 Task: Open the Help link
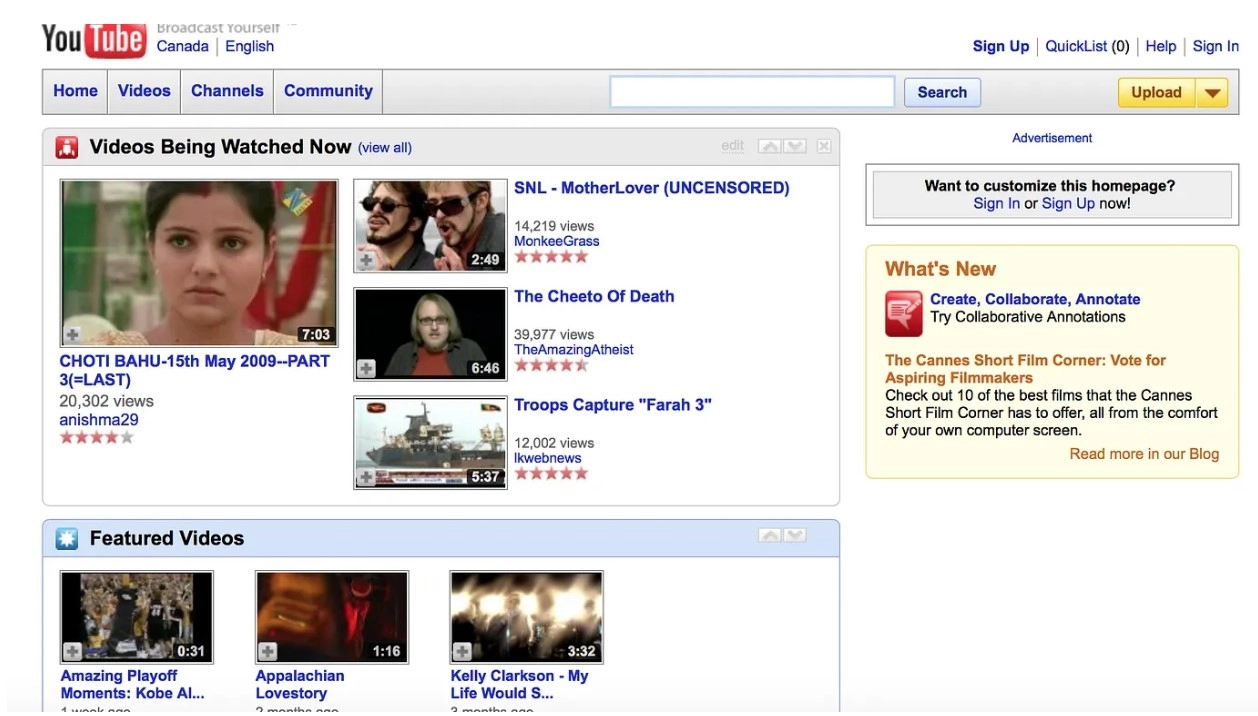click(x=1161, y=46)
